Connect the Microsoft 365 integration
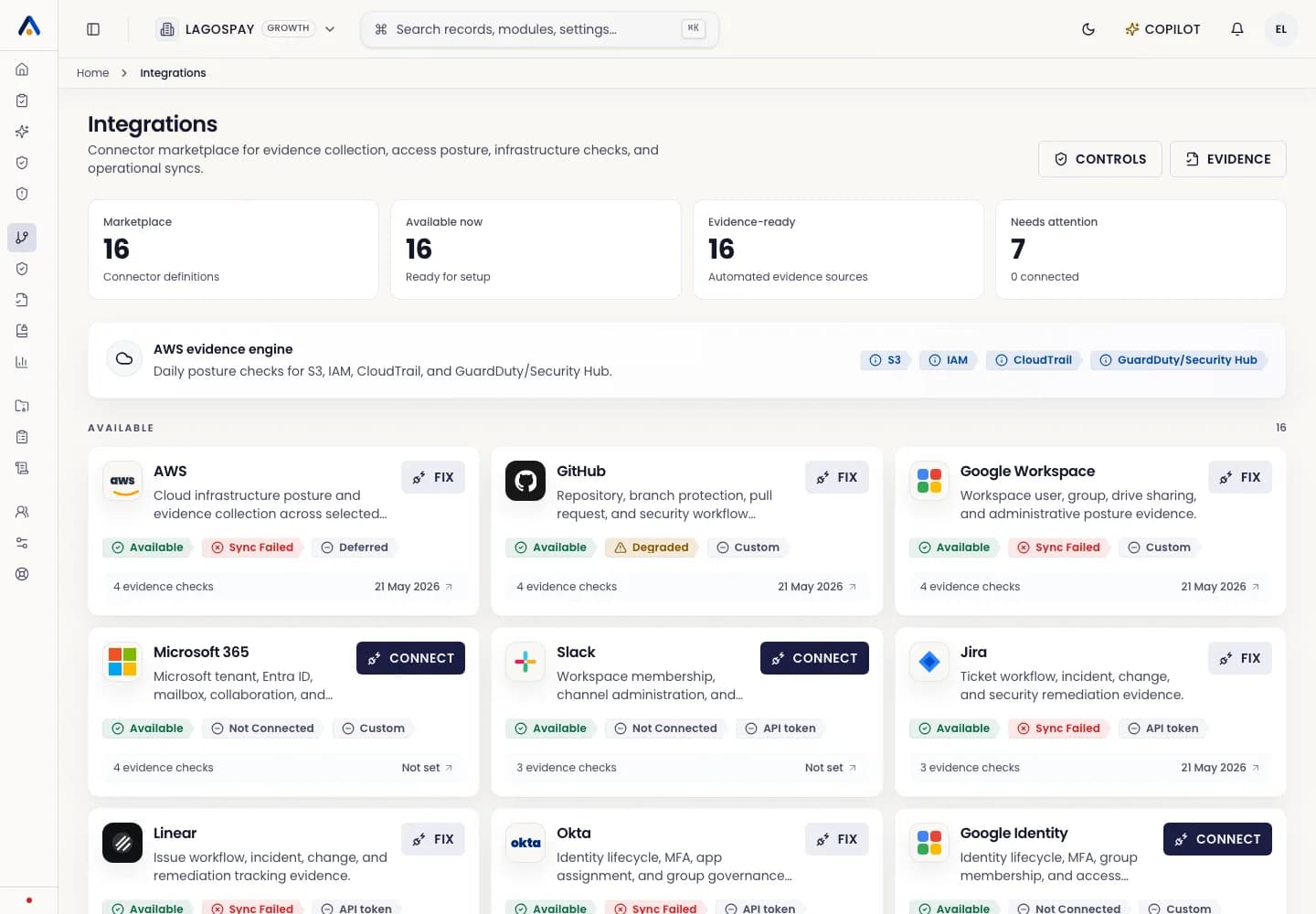 click(x=410, y=658)
